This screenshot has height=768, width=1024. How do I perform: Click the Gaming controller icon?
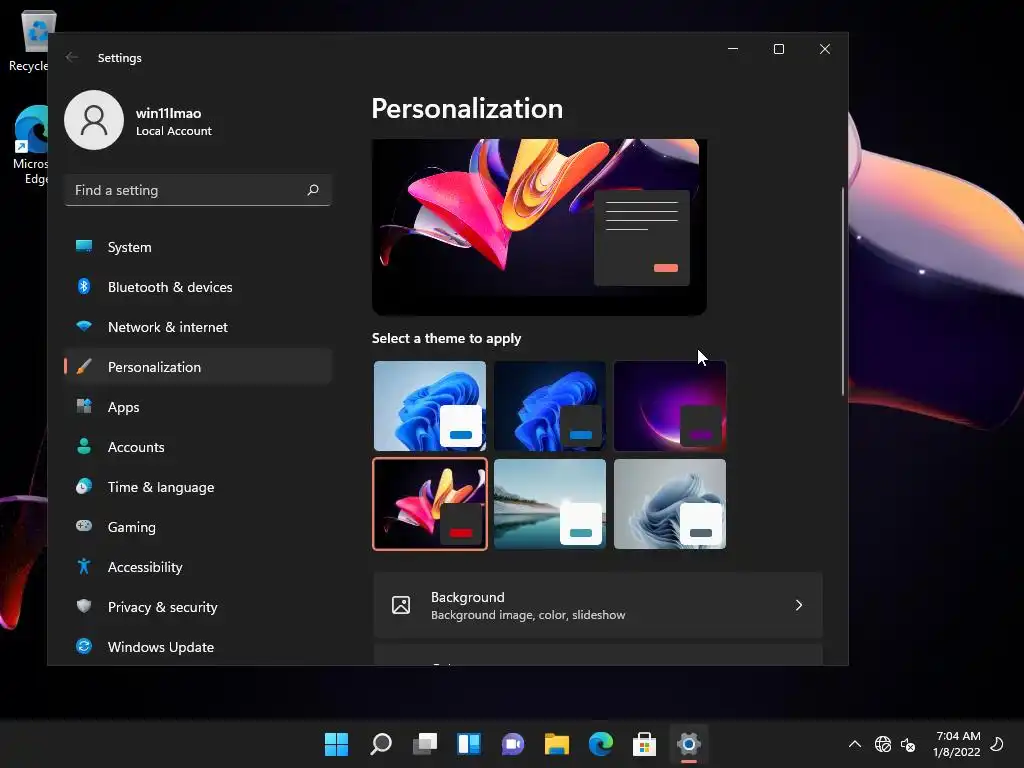(x=84, y=526)
